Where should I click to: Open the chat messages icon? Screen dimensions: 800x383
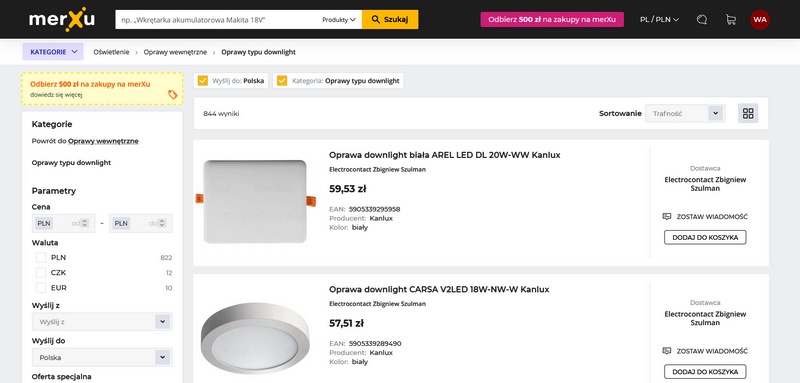tap(702, 19)
